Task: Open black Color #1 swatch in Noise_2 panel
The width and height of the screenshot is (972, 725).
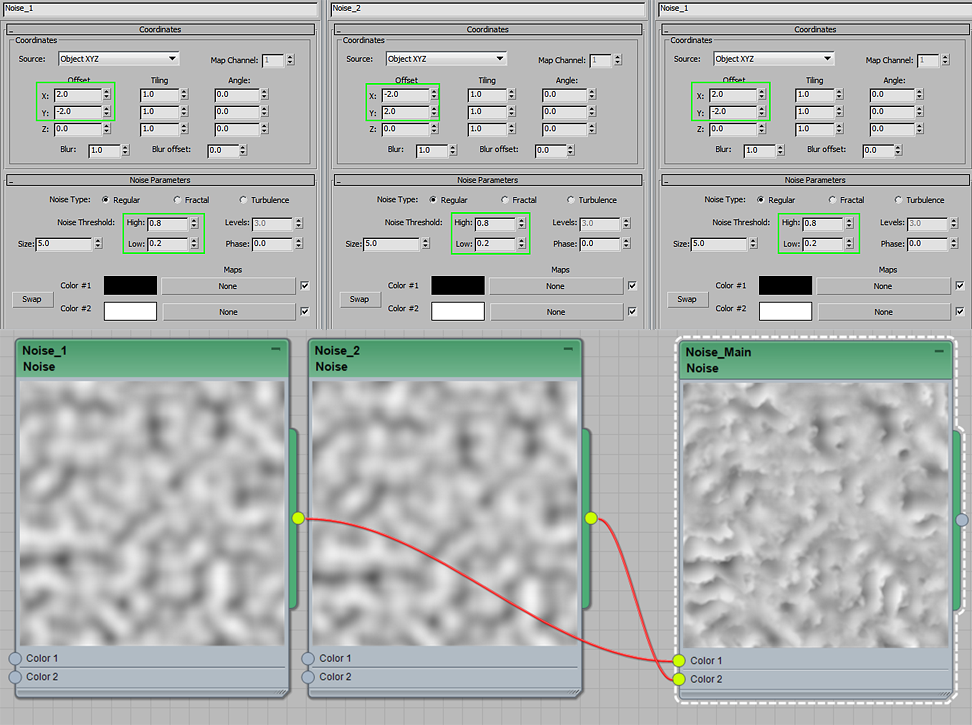Action: tap(458, 286)
